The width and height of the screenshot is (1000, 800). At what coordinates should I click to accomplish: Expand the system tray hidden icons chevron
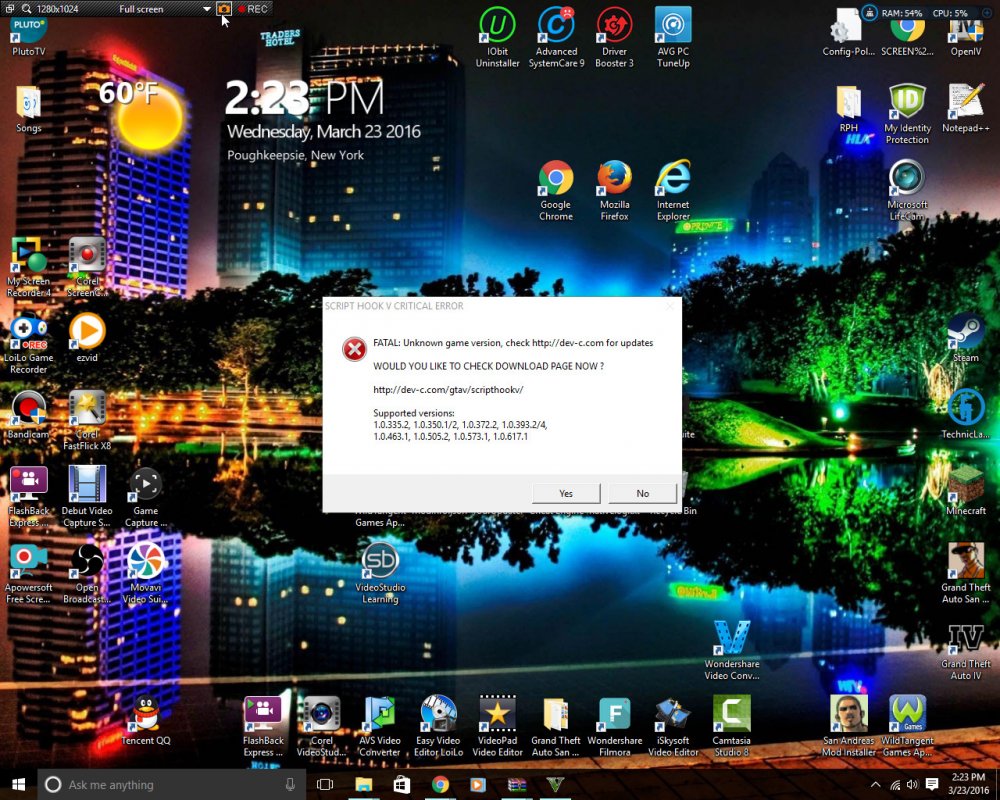[875, 784]
